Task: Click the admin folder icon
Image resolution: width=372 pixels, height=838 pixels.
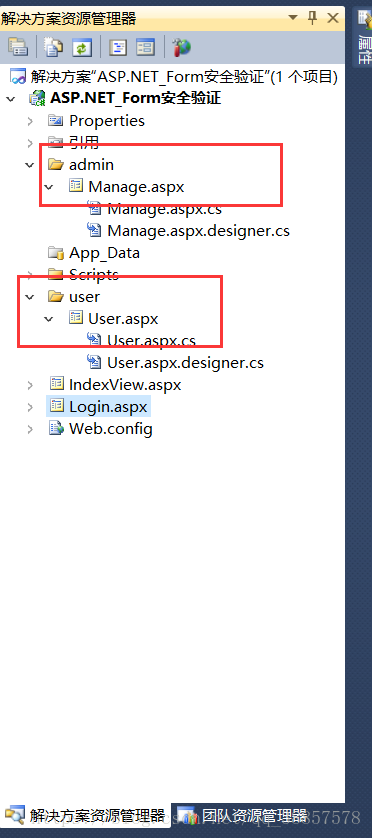Action: (56, 165)
